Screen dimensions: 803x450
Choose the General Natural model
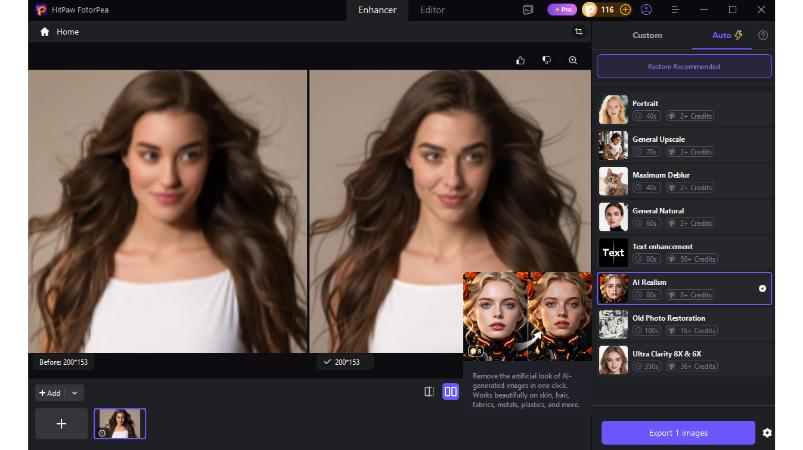pos(685,217)
